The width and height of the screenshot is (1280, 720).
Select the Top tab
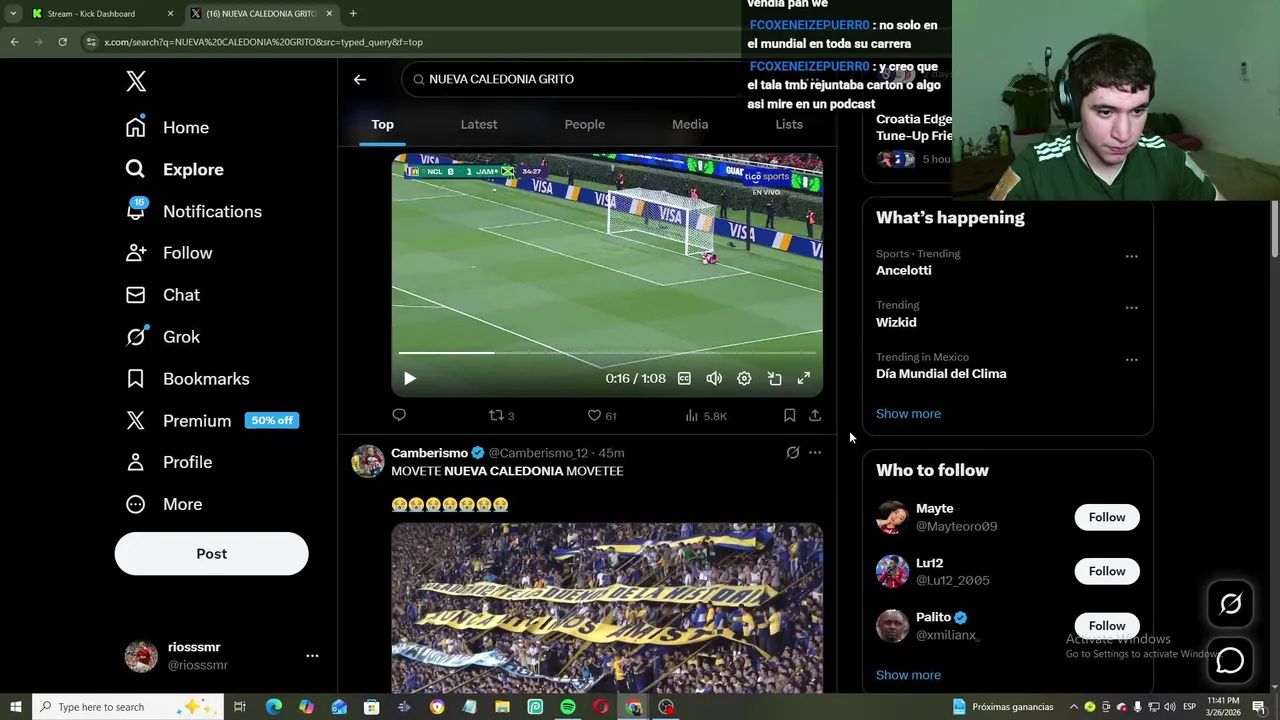(383, 124)
